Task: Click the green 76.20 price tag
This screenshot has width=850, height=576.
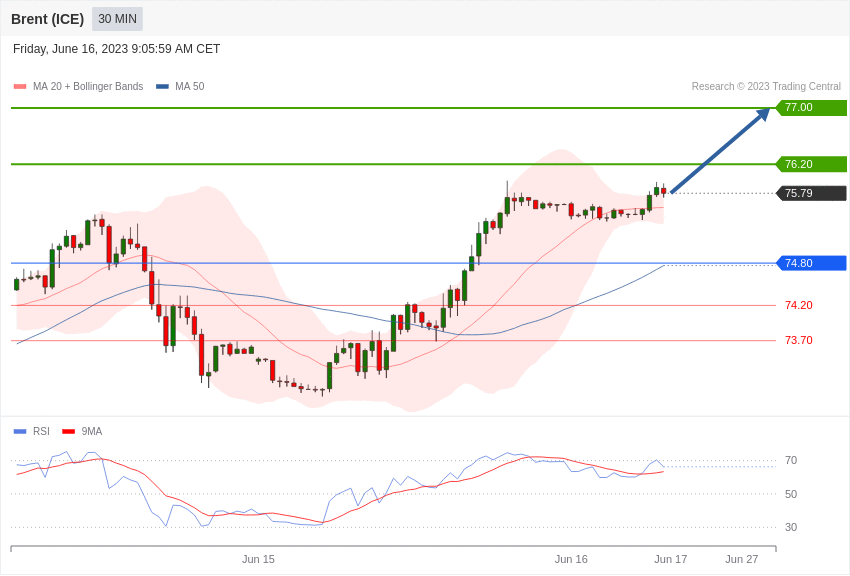Action: (x=811, y=164)
